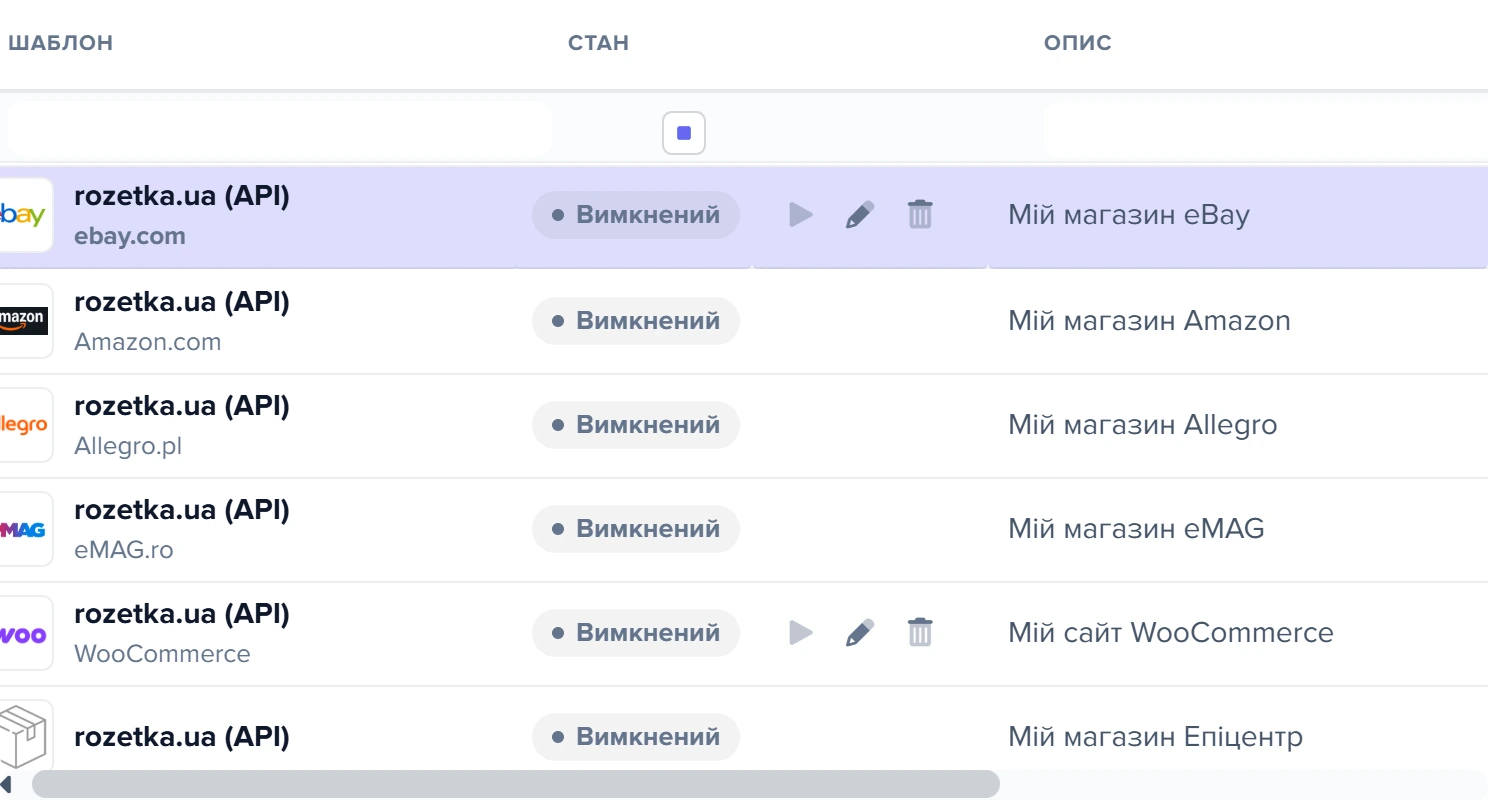Click the ОПИС filter input field
The height and width of the screenshot is (800, 1488).
click(x=1265, y=128)
